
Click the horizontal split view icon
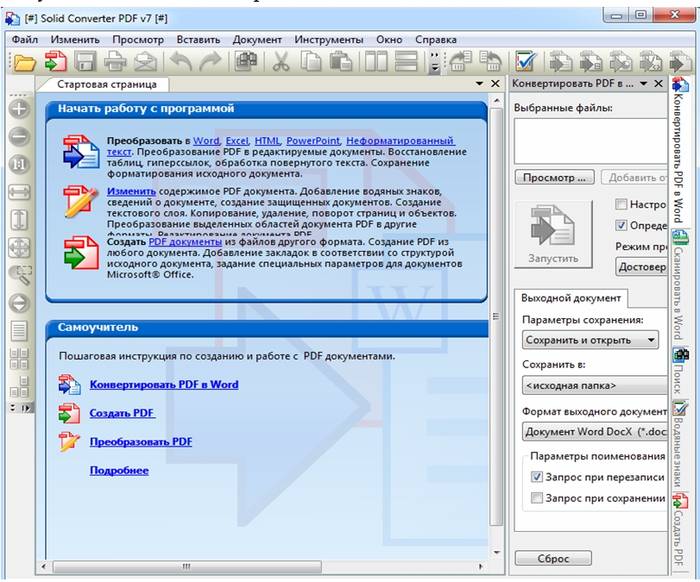(x=406, y=61)
